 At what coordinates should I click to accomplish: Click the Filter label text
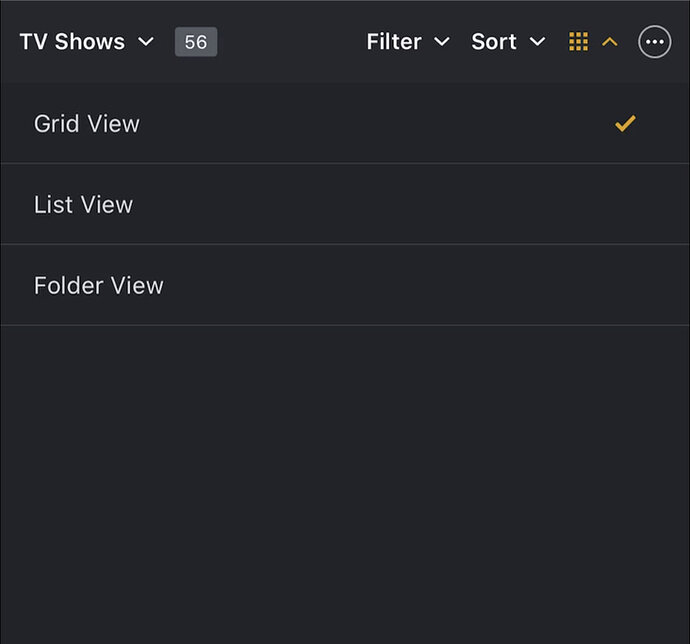point(394,42)
